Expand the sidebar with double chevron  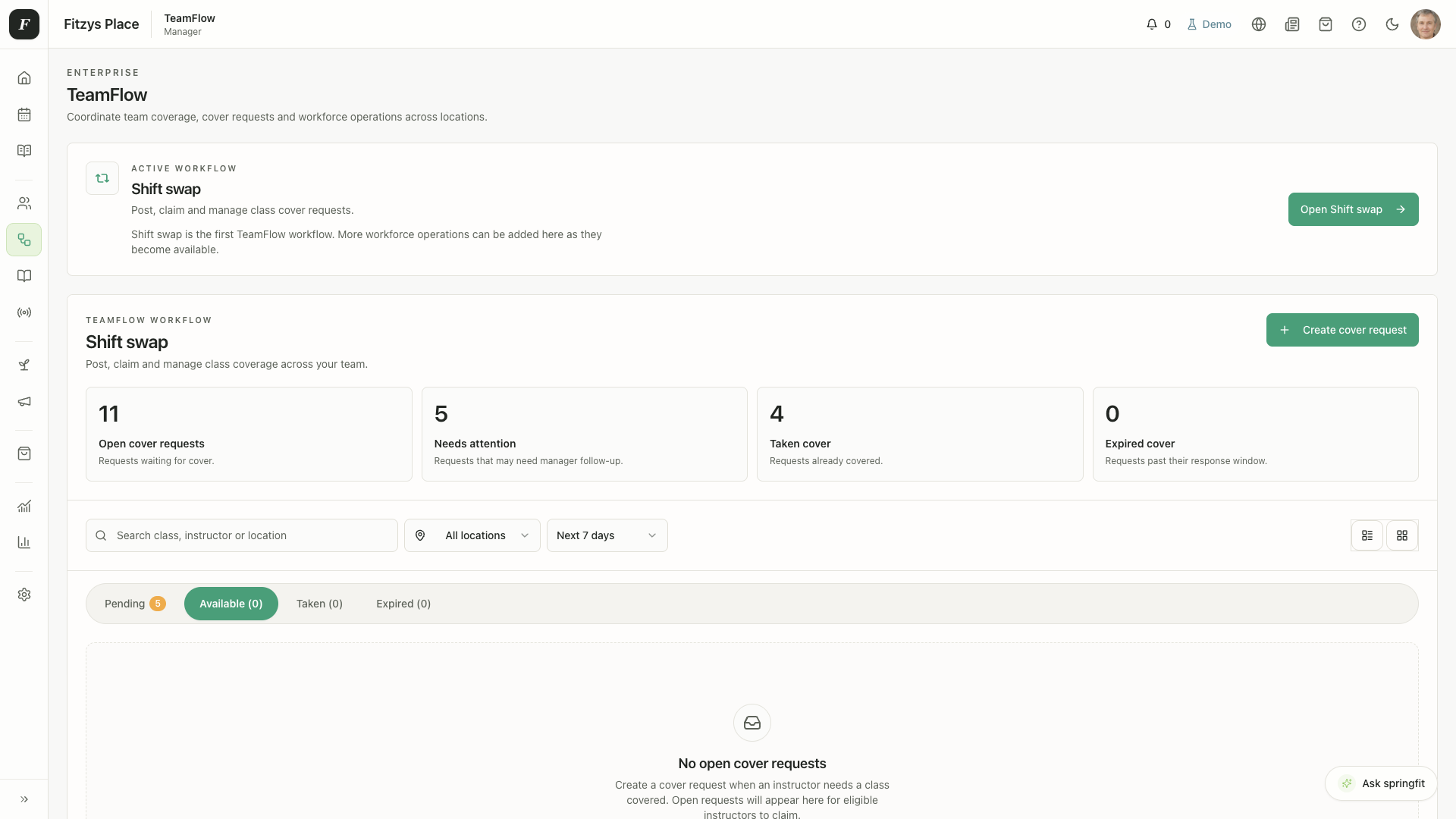[x=24, y=799]
